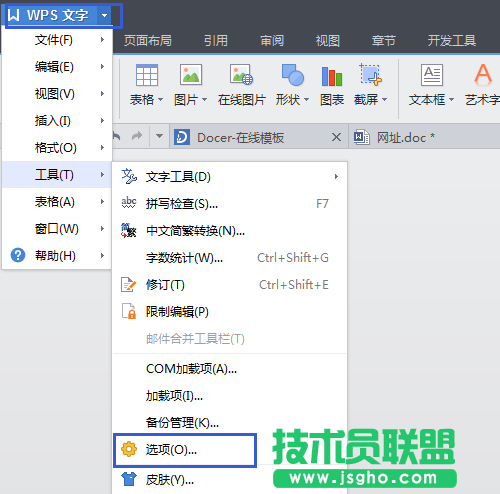Choose 拼写检查(S)... menu entry
Screen dimensions: 500x494
[x=230, y=203]
